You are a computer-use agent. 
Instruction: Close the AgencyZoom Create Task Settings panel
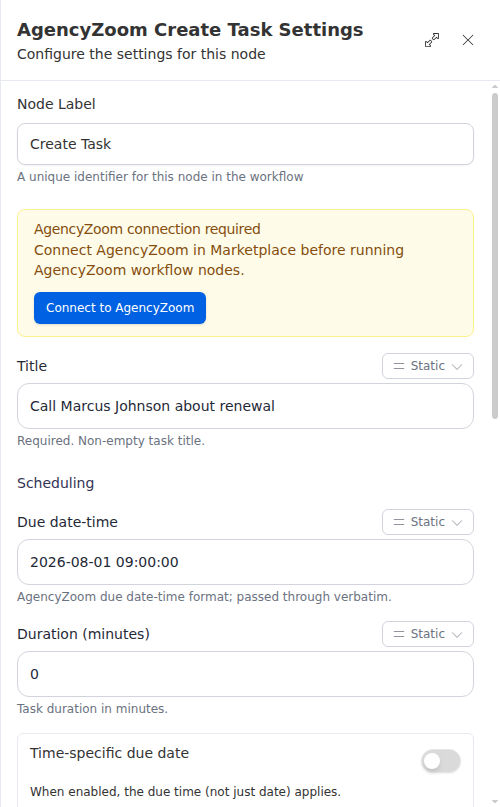[468, 40]
